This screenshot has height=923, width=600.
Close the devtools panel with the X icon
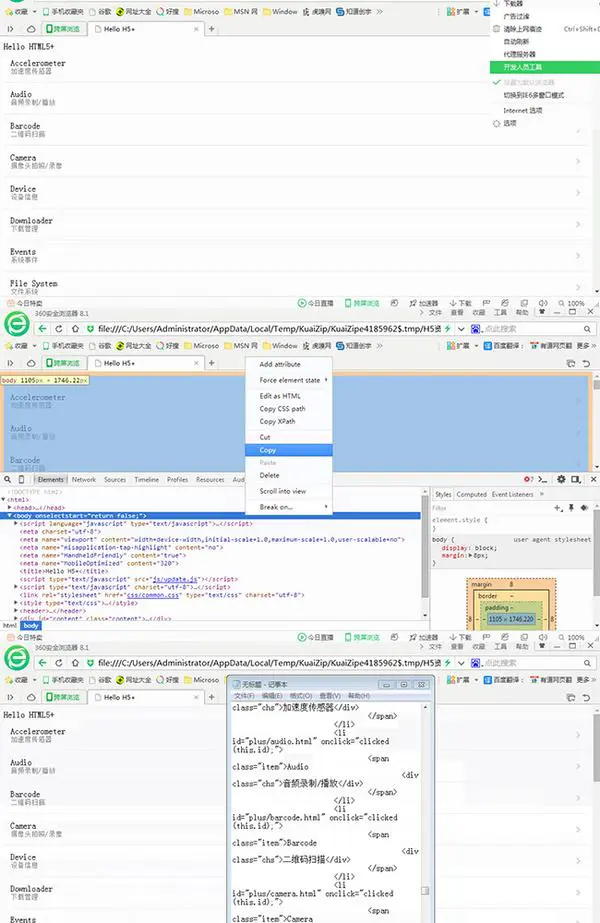[593, 480]
